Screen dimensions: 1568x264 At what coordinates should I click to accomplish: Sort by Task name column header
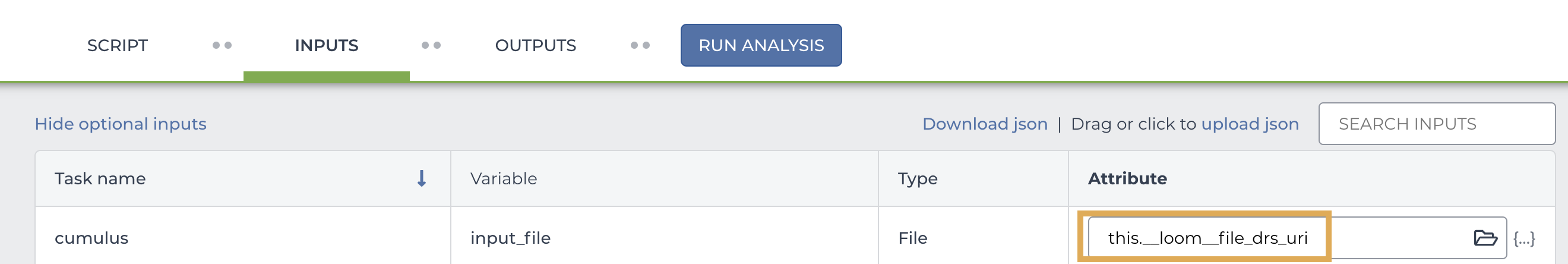100,178
